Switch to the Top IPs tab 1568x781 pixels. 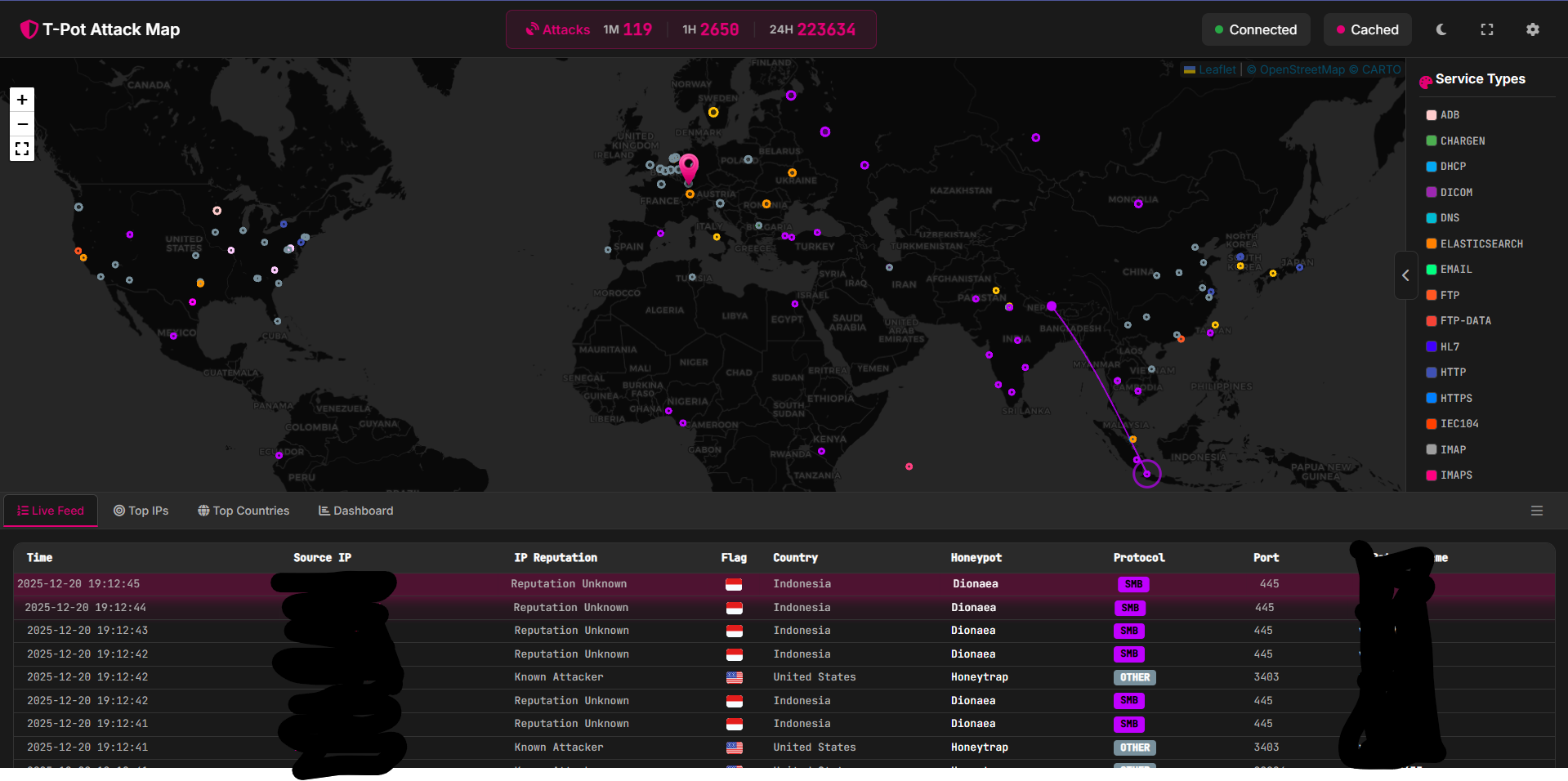[x=141, y=511]
